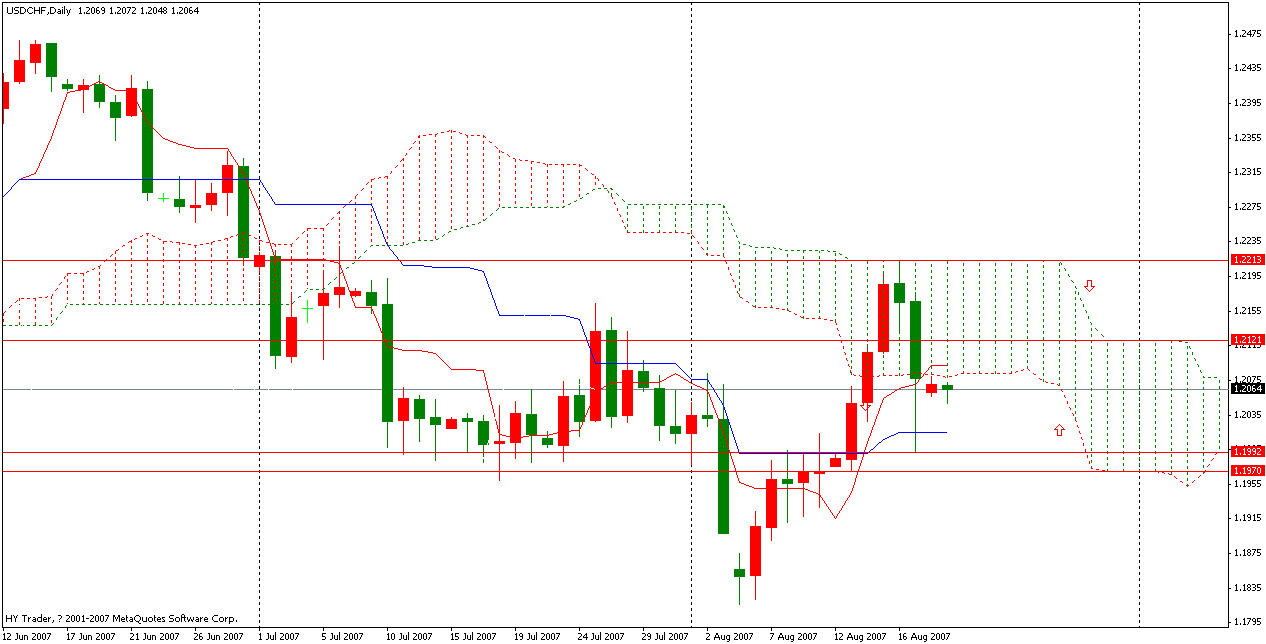
Task: Click the 10 Jul 2007 date label
Action: (x=410, y=636)
